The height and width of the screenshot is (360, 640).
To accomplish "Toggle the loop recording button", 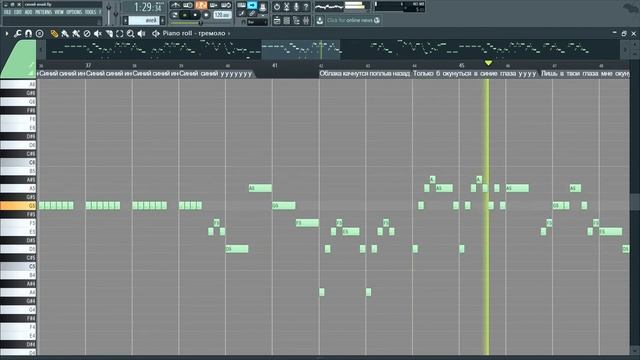I will pyautogui.click(x=226, y=5).
